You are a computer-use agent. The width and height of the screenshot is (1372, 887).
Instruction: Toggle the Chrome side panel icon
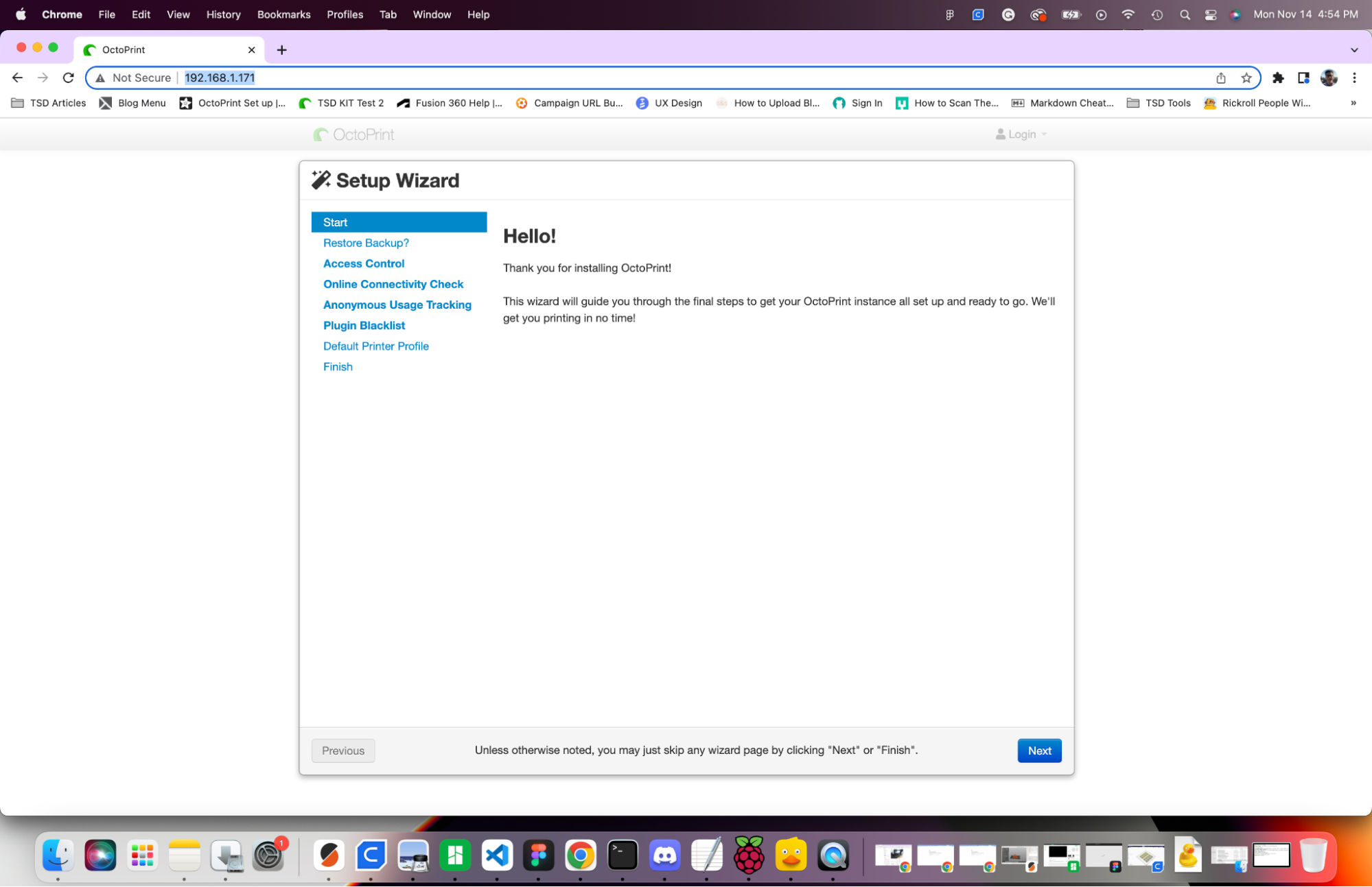click(1303, 78)
